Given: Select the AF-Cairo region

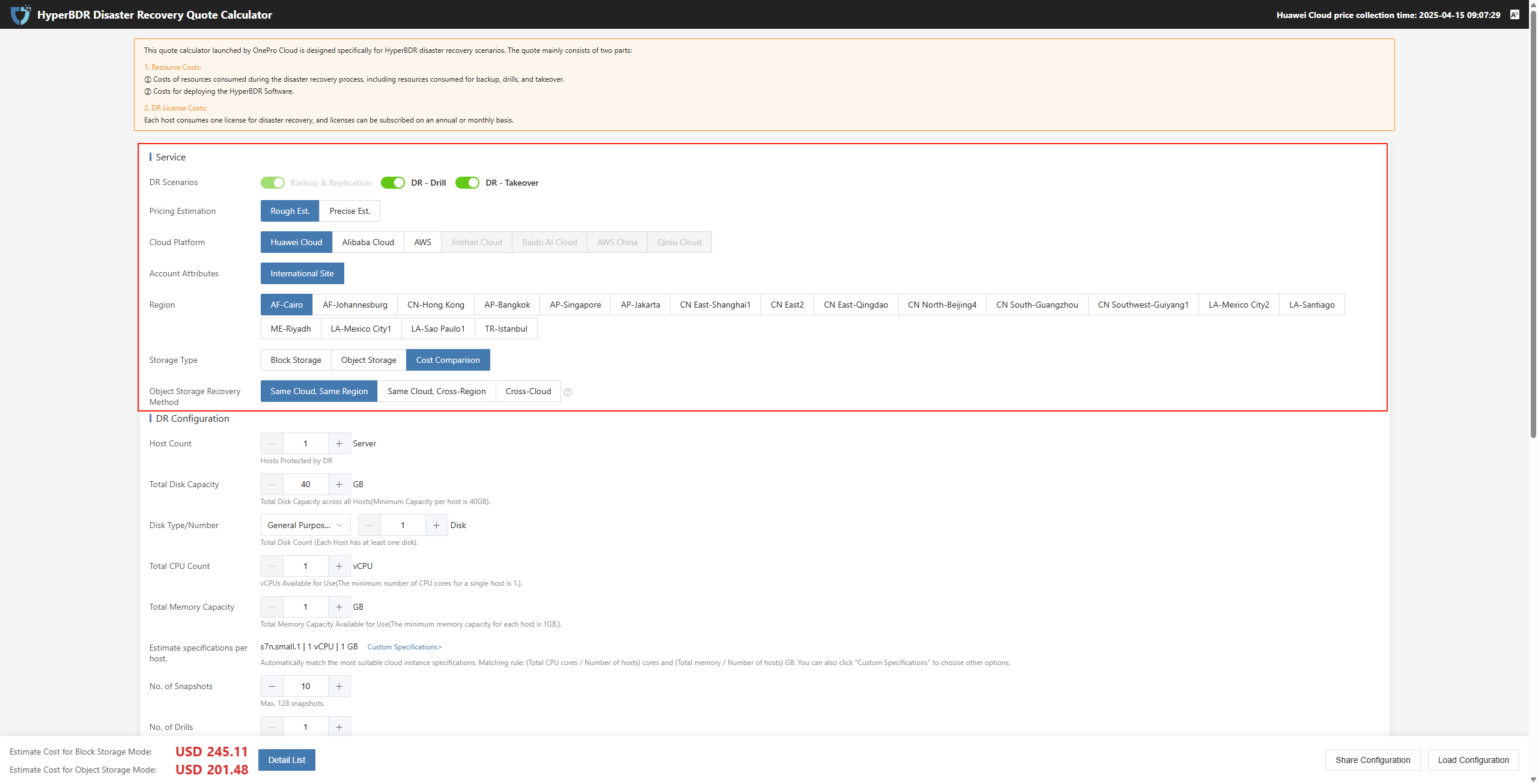Looking at the screenshot, I should pyautogui.click(x=287, y=305).
